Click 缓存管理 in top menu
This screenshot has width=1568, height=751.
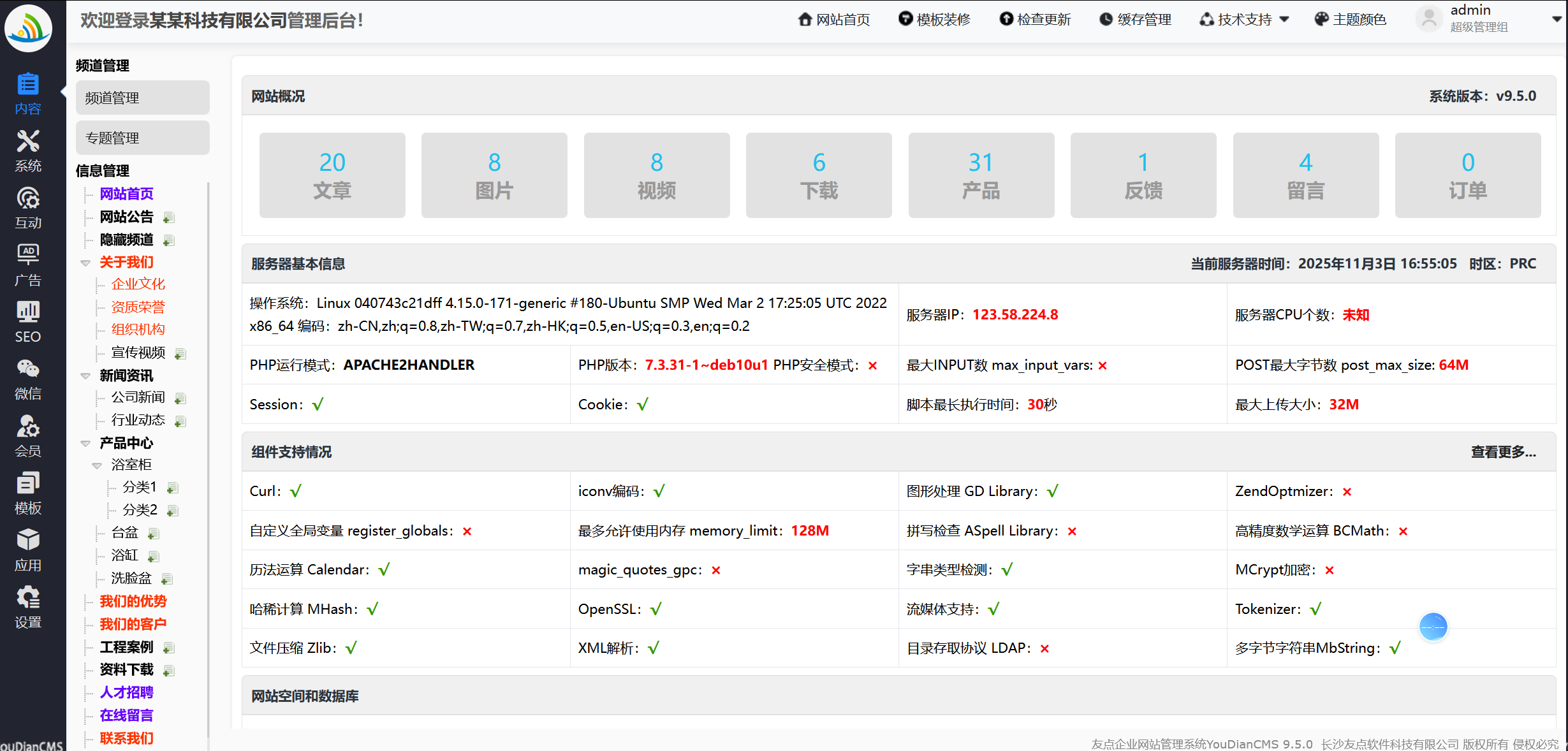1136,20
